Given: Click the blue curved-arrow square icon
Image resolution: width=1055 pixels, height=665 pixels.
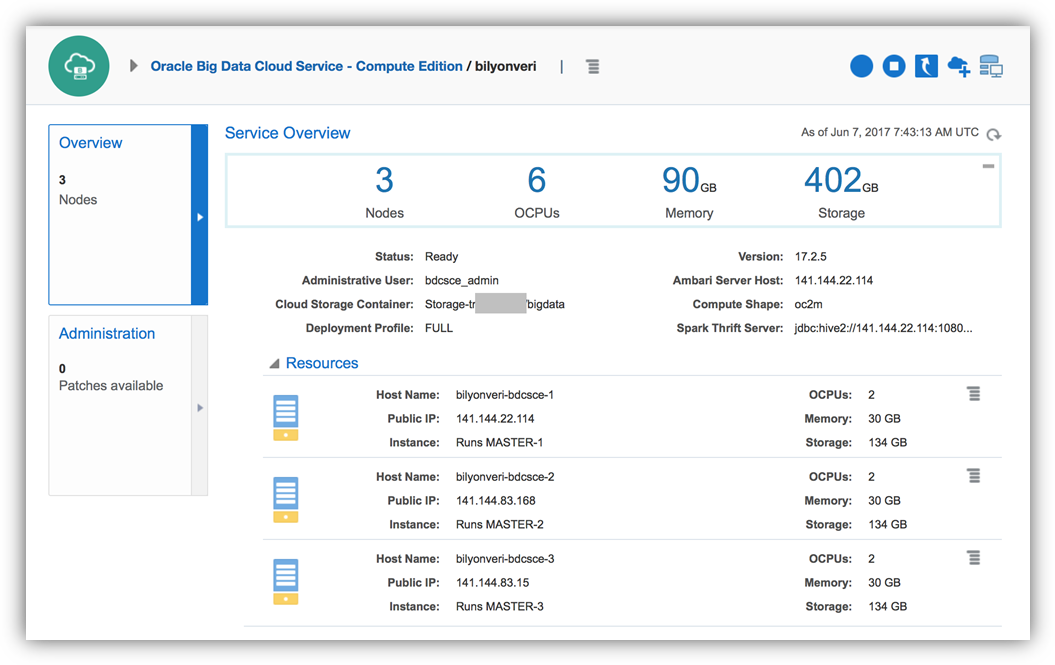Looking at the screenshot, I should [926, 66].
